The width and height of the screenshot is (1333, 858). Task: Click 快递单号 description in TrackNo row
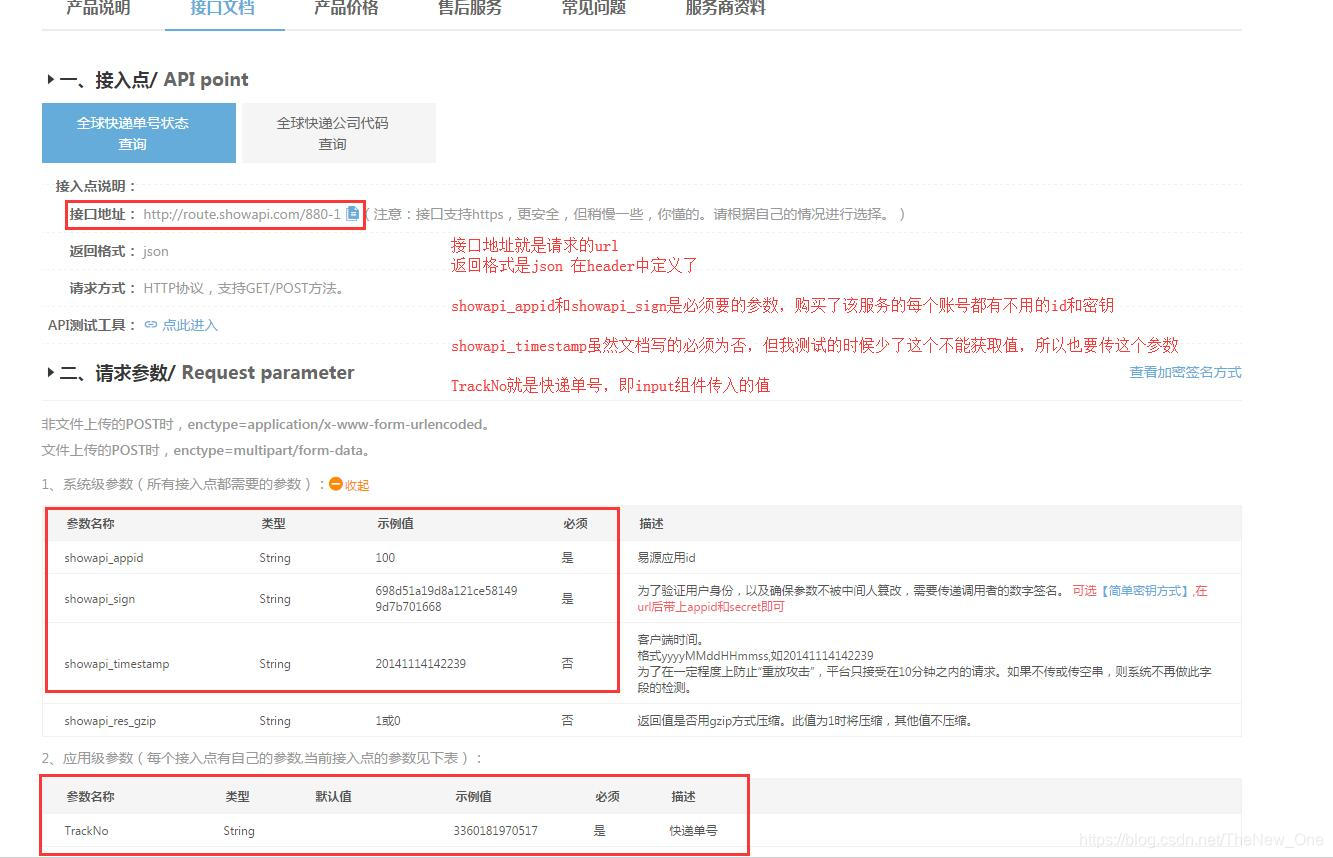[693, 831]
